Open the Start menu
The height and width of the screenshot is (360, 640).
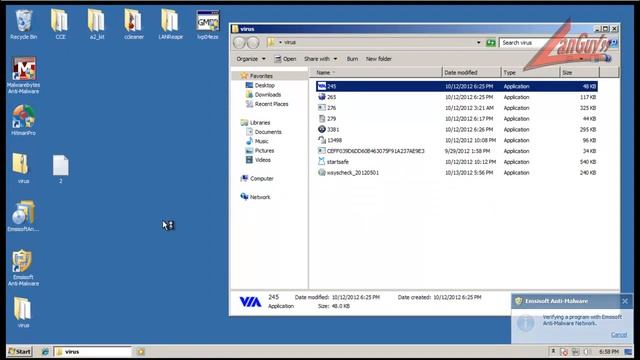click(x=20, y=351)
